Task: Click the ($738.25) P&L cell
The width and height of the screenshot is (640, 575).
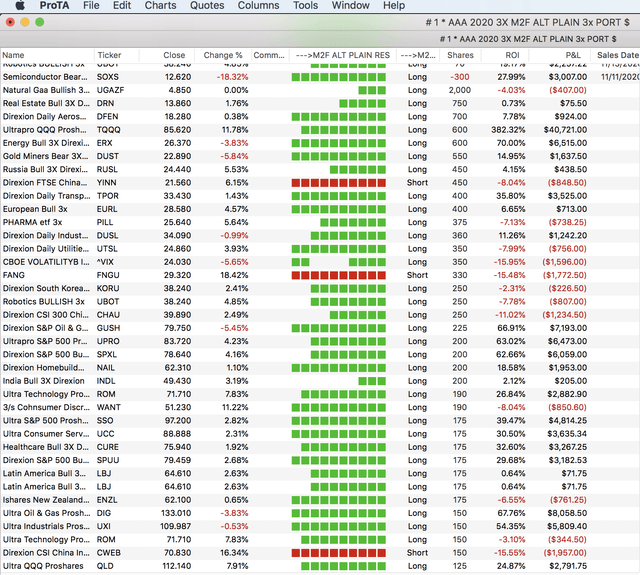Action: 567,222
